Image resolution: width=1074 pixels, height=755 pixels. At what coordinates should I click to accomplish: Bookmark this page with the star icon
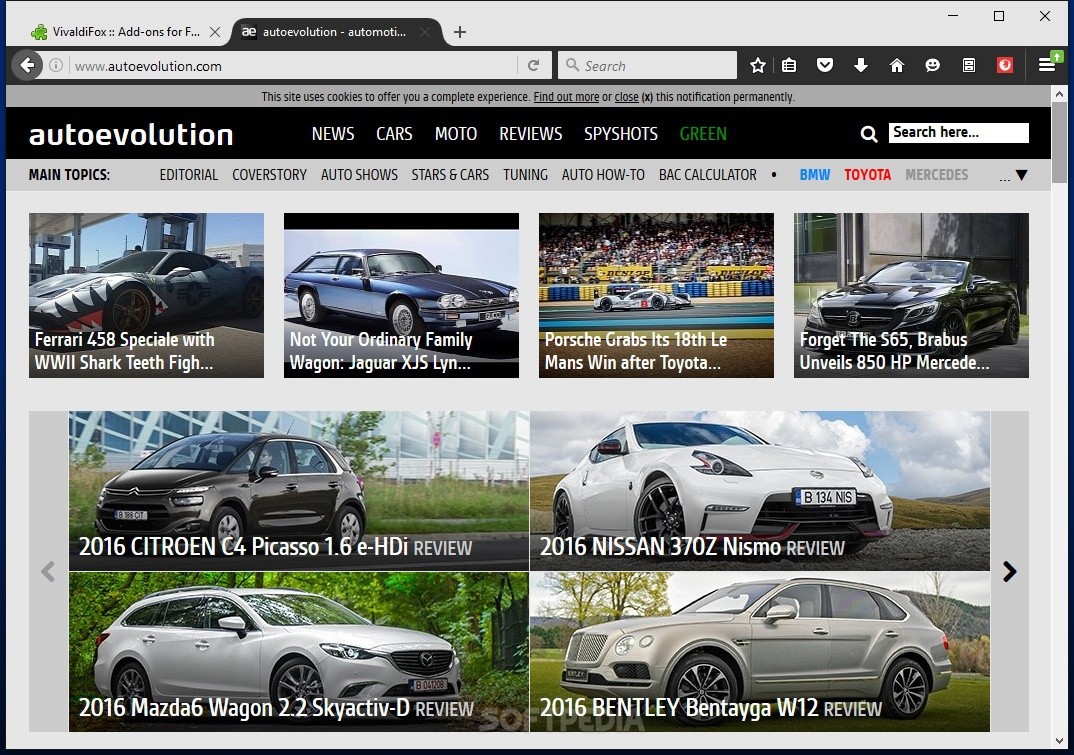pos(758,66)
